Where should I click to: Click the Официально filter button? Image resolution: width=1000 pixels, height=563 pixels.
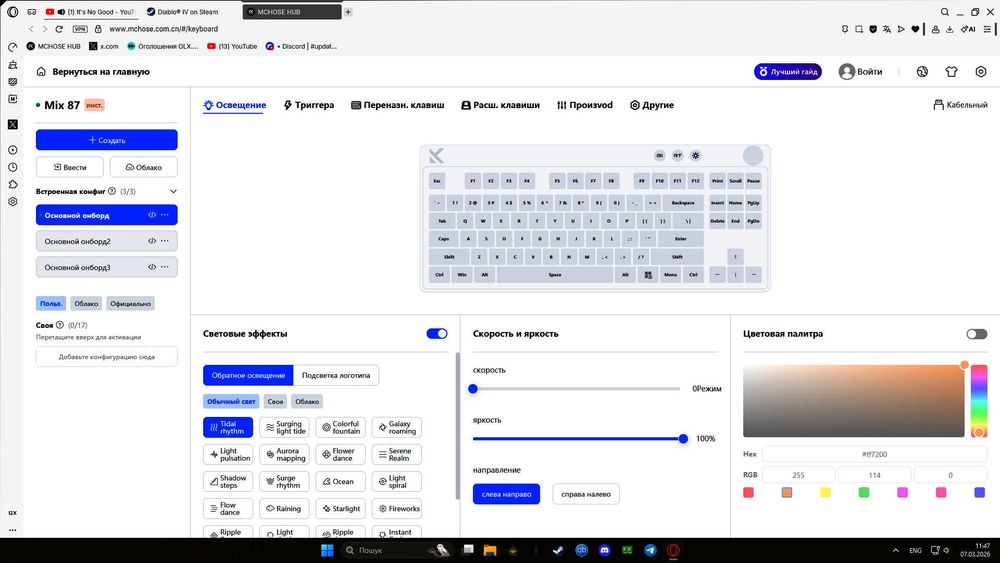[131, 303]
